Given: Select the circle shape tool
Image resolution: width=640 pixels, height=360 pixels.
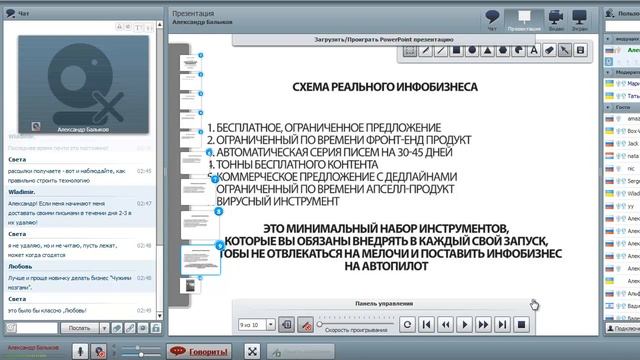Looking at the screenshot, I should (x=472, y=51).
